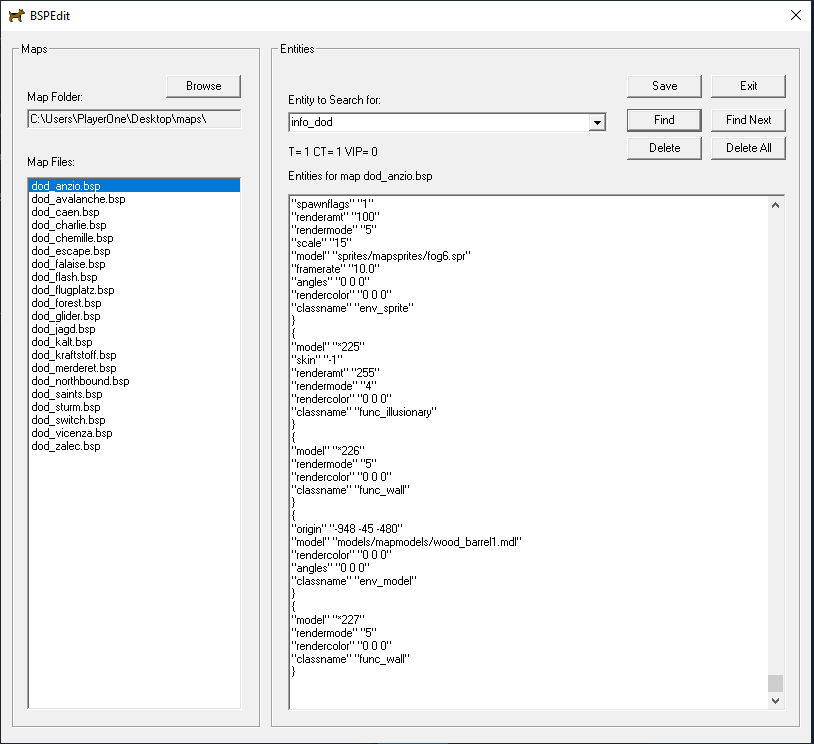Select dod_falaise.bsp in map files

(134, 264)
